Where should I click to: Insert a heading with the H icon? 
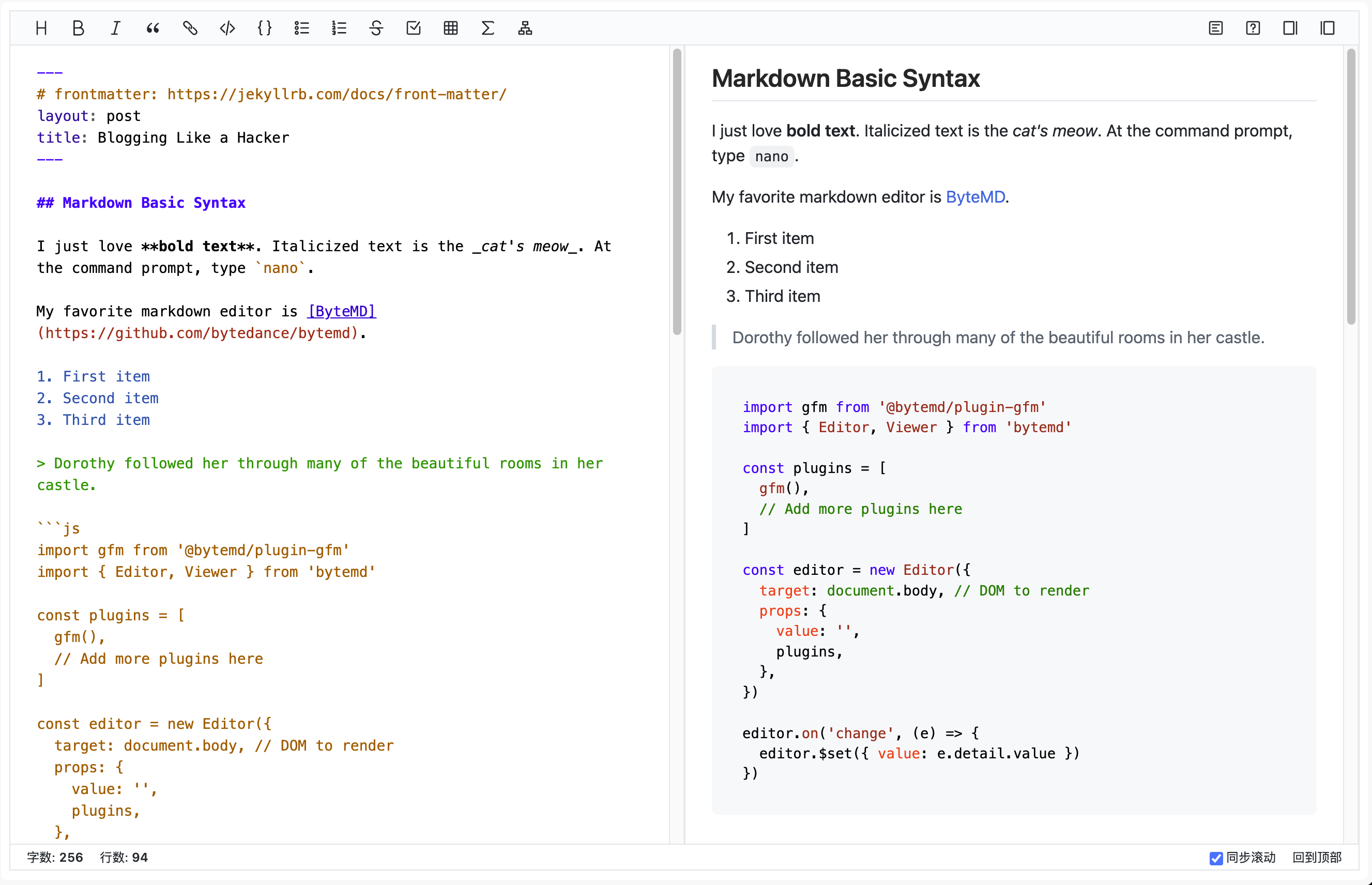[41, 27]
